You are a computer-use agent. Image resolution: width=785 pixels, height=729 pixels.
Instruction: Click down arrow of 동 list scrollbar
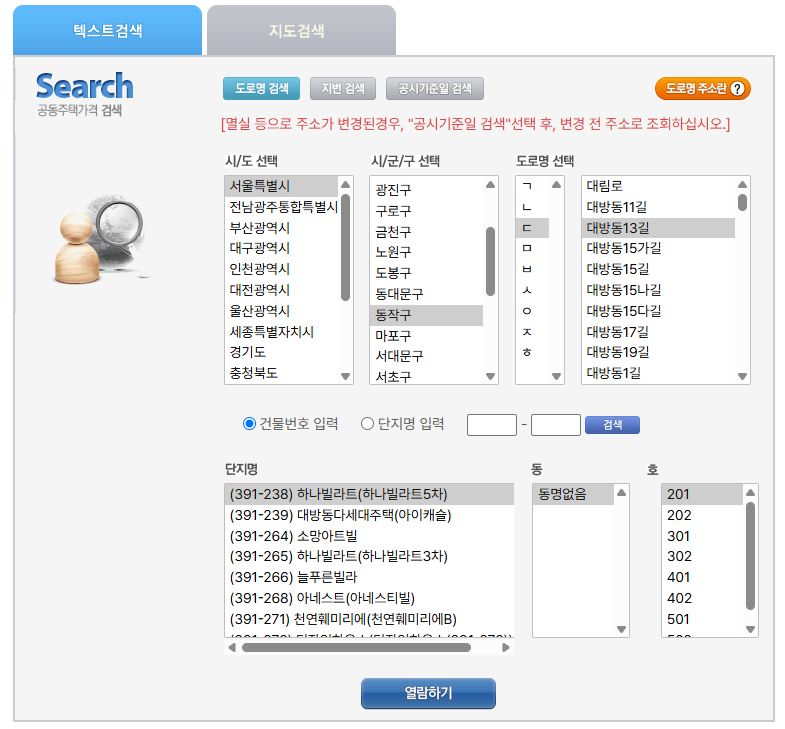(621, 629)
